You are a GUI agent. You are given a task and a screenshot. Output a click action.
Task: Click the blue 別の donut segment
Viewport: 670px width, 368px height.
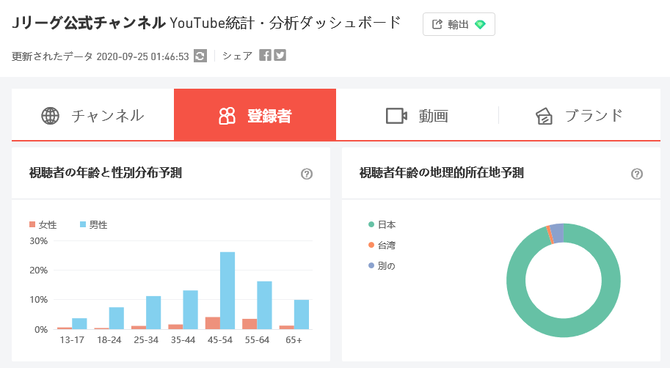coord(557,233)
